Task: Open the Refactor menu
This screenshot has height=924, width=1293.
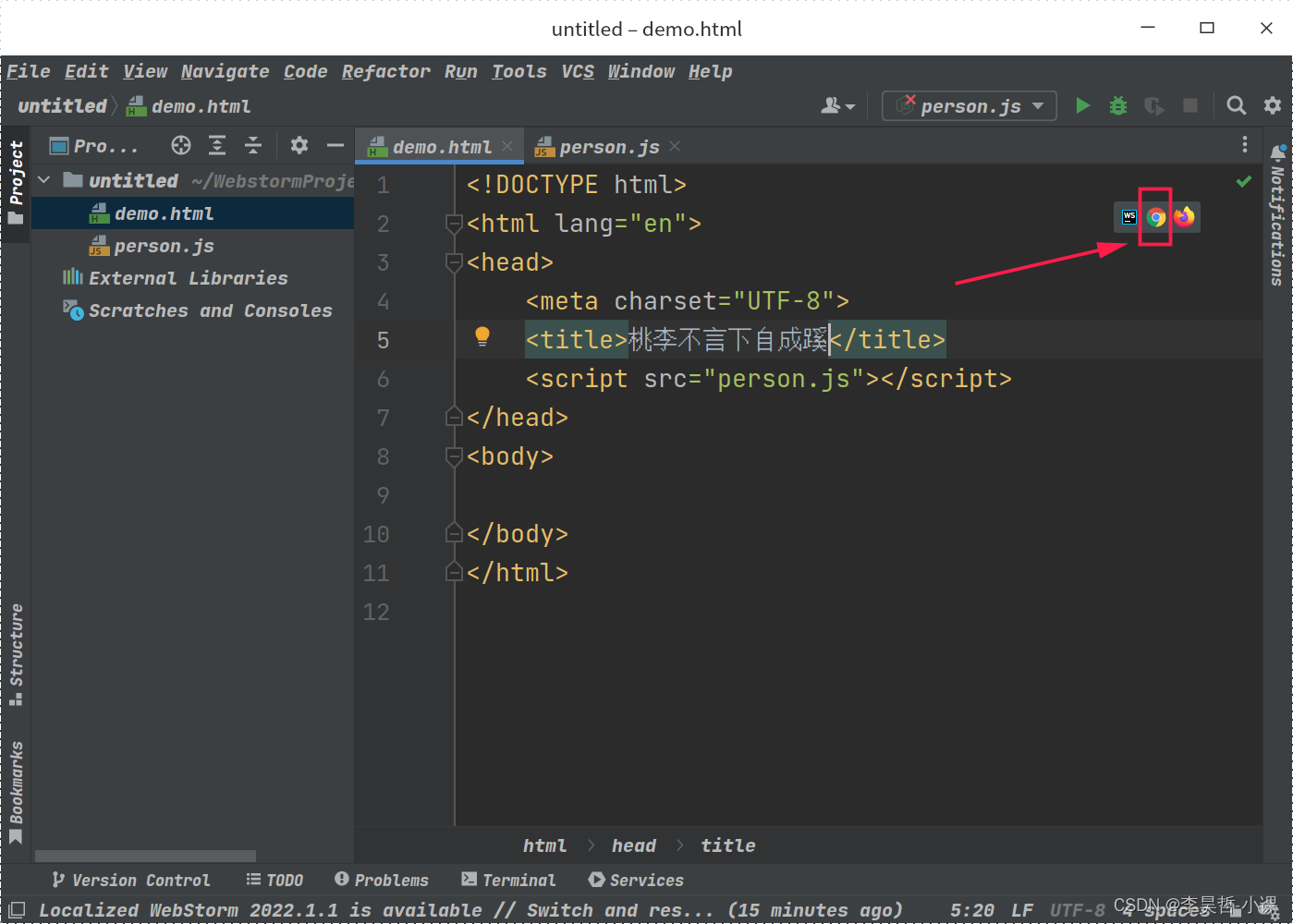Action: 386,71
